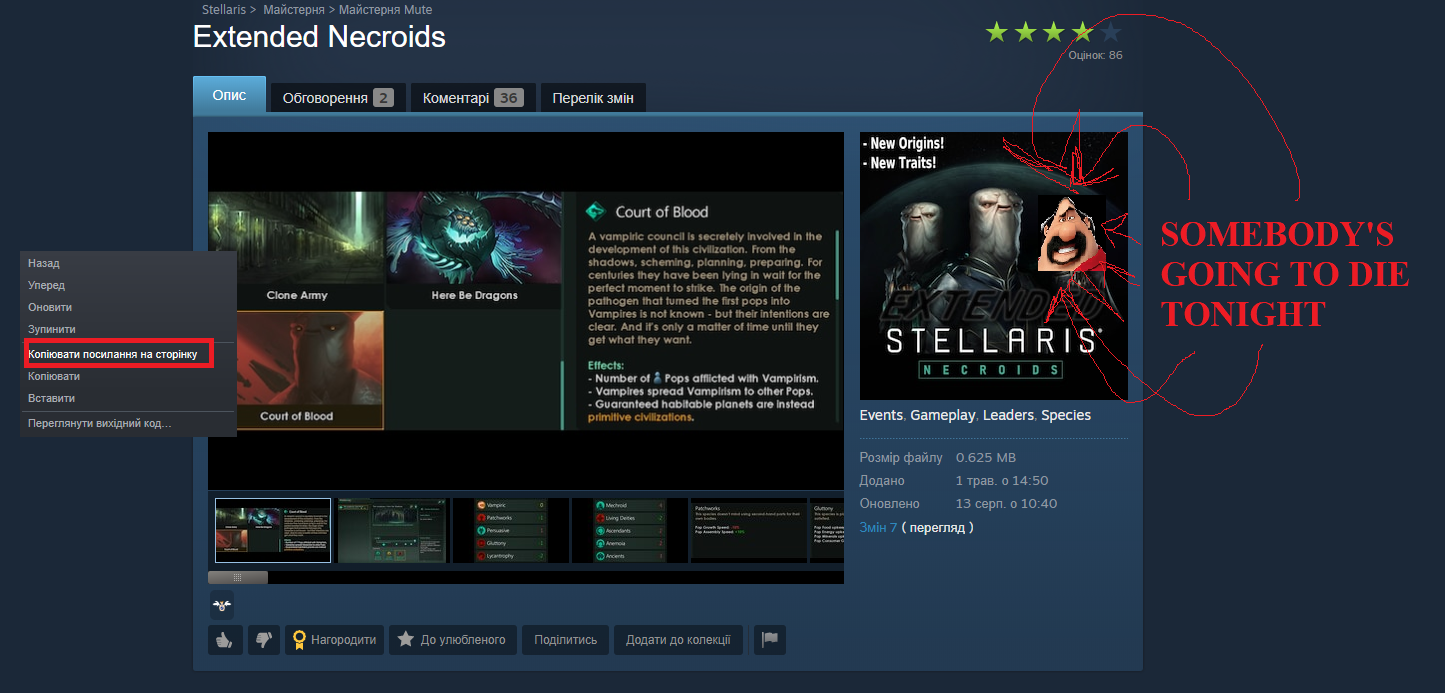Select the Gluttony description thumbnail
Screen dimensions: 1445x693
click(x=827, y=530)
